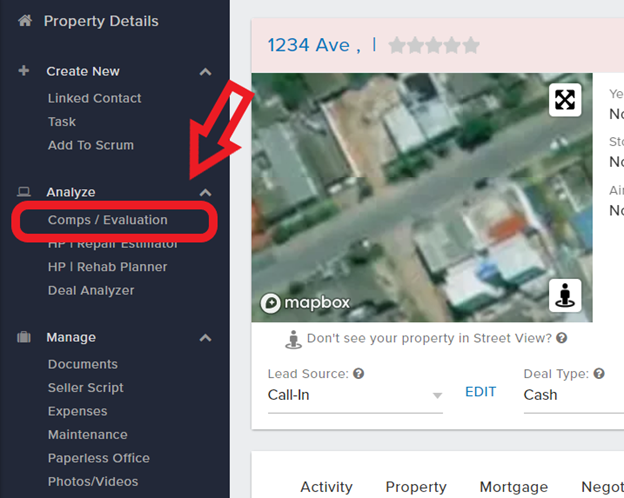The height and width of the screenshot is (498, 624).
Task: Collapse the Analyze section chevron
Action: point(205,193)
